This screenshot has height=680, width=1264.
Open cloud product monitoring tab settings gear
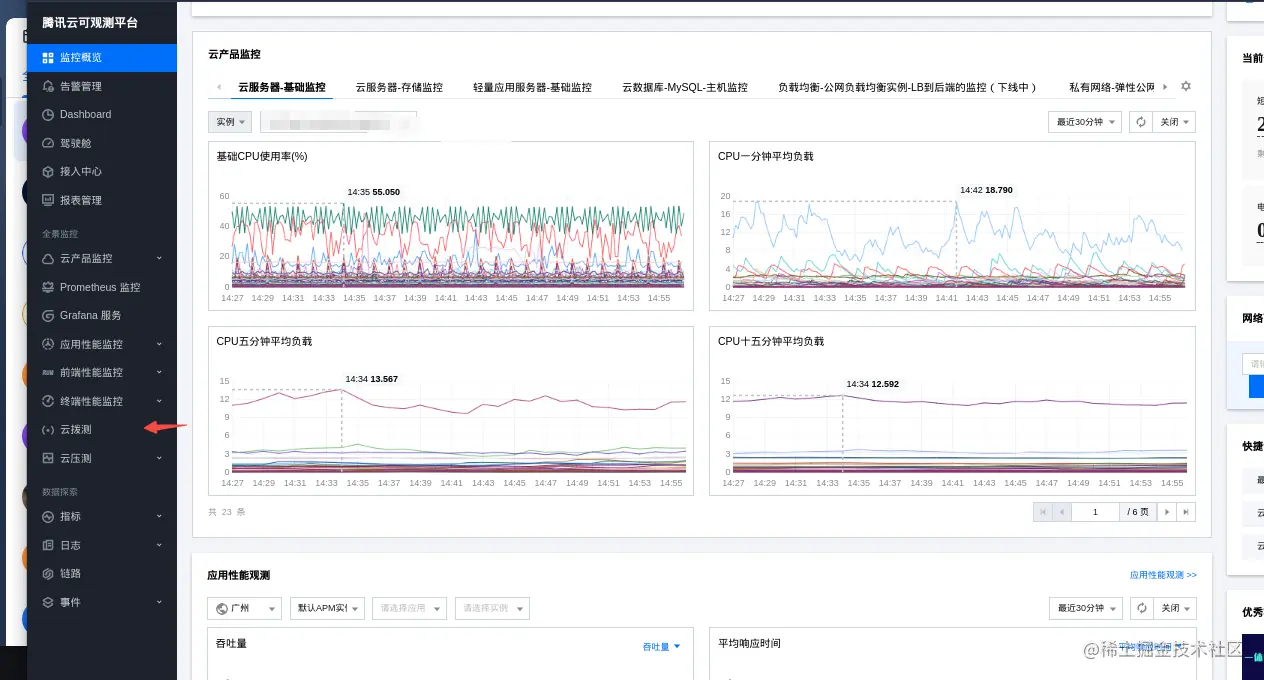click(x=1186, y=87)
